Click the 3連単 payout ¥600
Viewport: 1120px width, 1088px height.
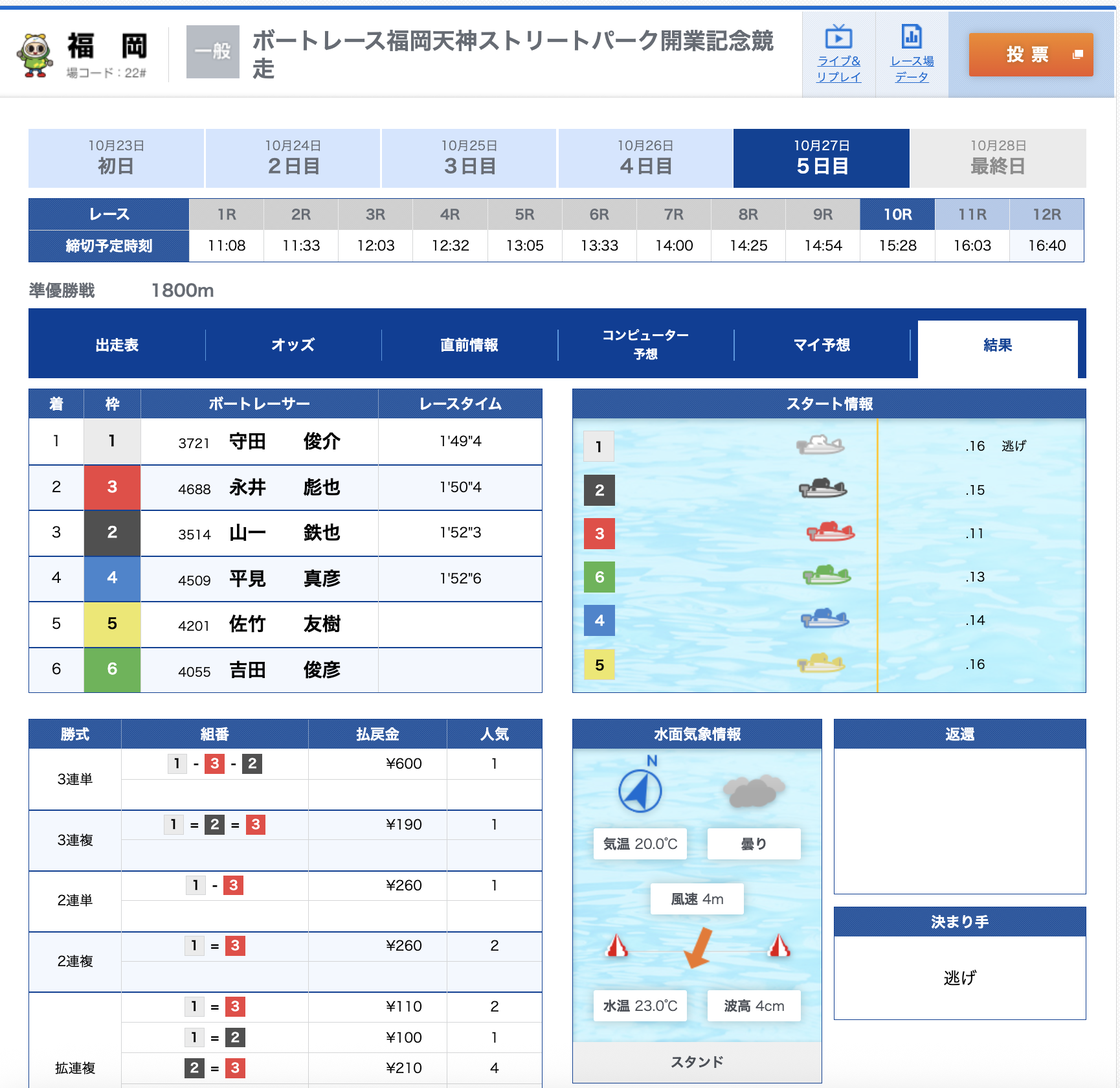[x=403, y=764]
